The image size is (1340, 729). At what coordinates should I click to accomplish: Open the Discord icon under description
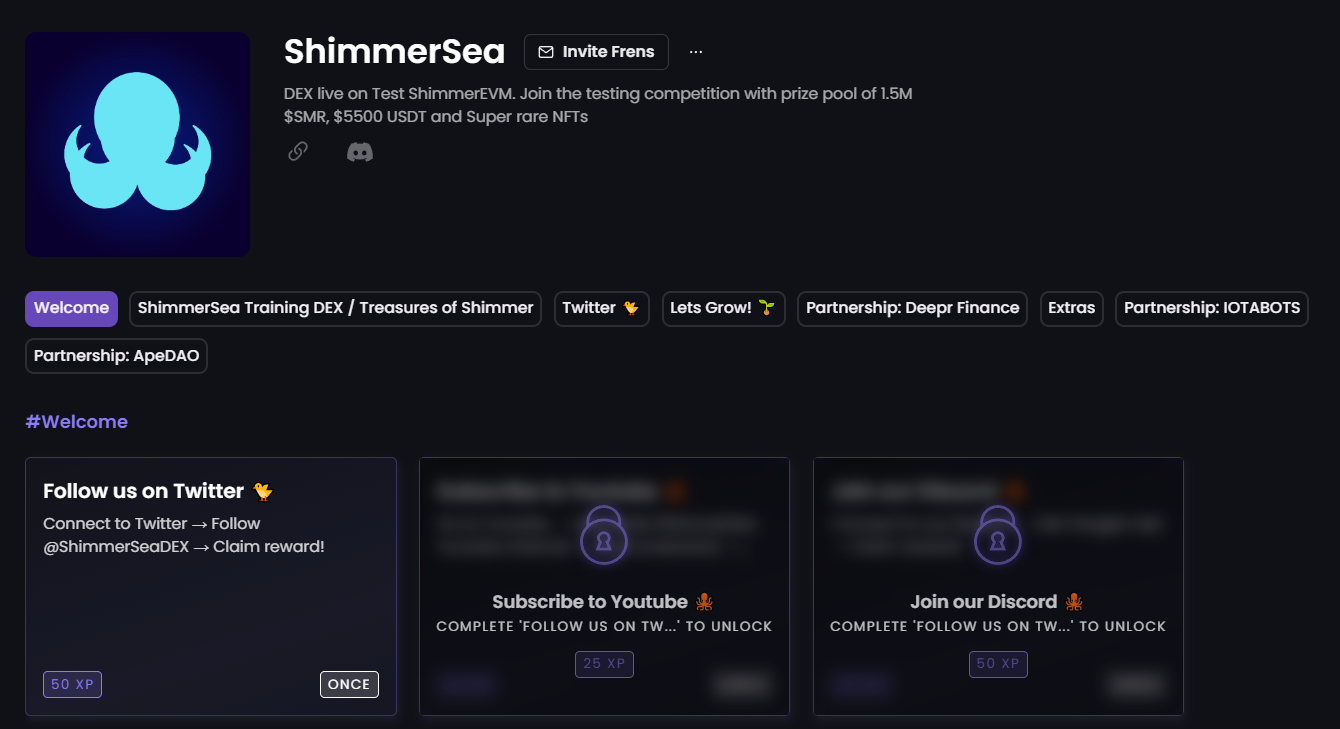[360, 152]
